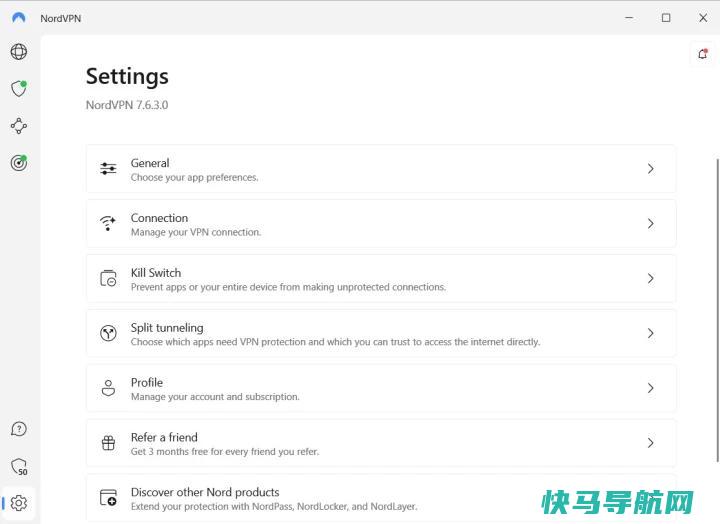Open Discover other Nord products row title
The image size is (720, 524).
205,492
